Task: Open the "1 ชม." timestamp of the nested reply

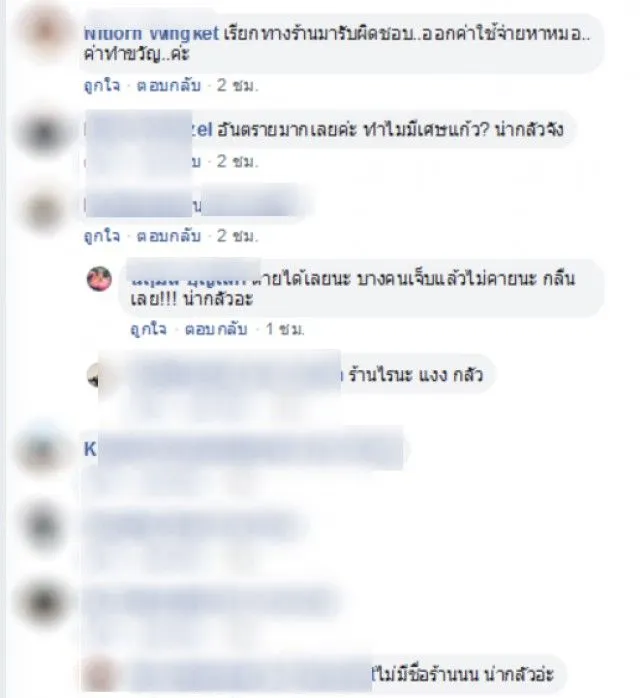Action: click(285, 329)
